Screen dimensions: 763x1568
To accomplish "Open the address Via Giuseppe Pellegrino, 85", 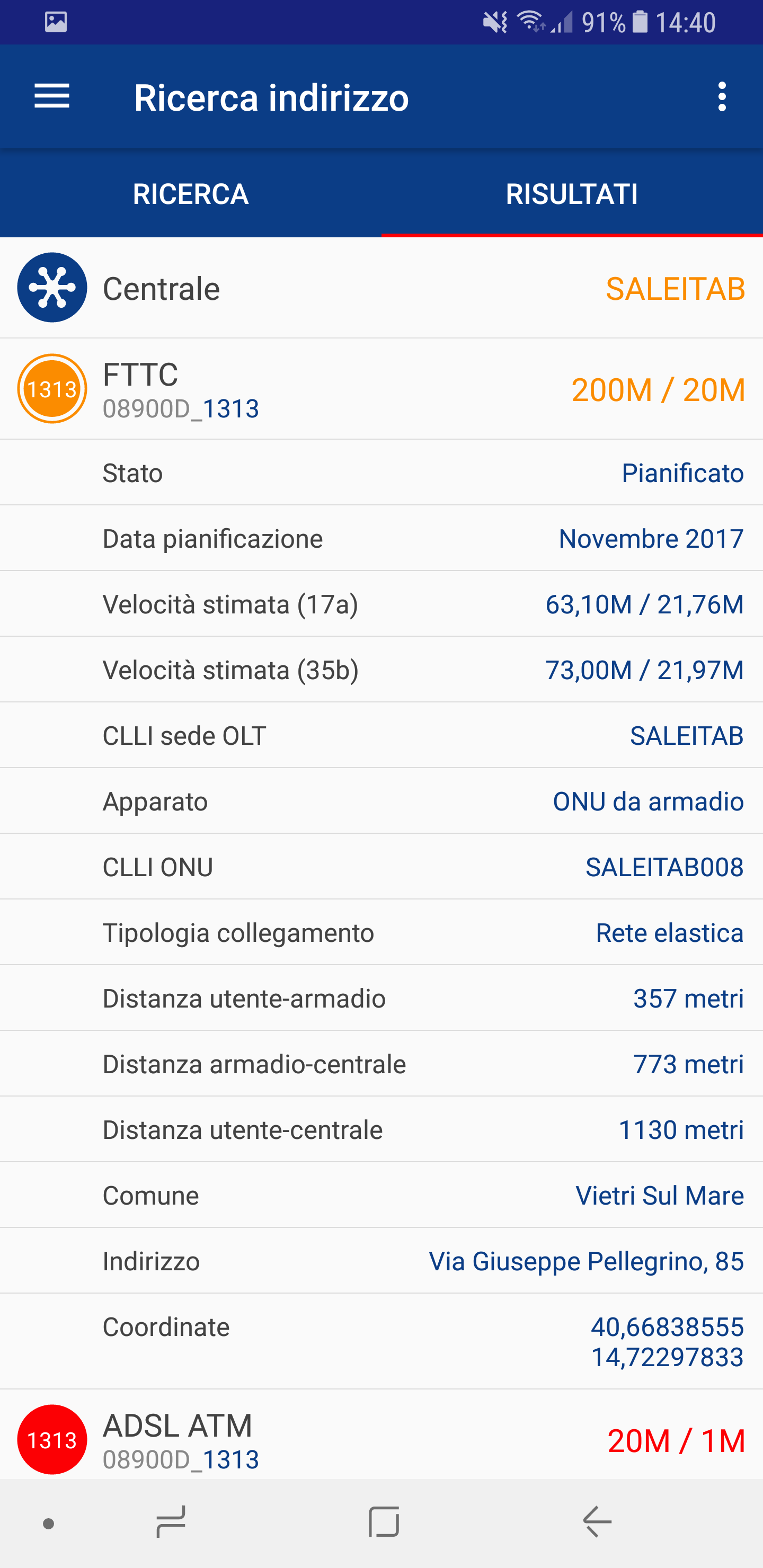I will [x=586, y=1261].
